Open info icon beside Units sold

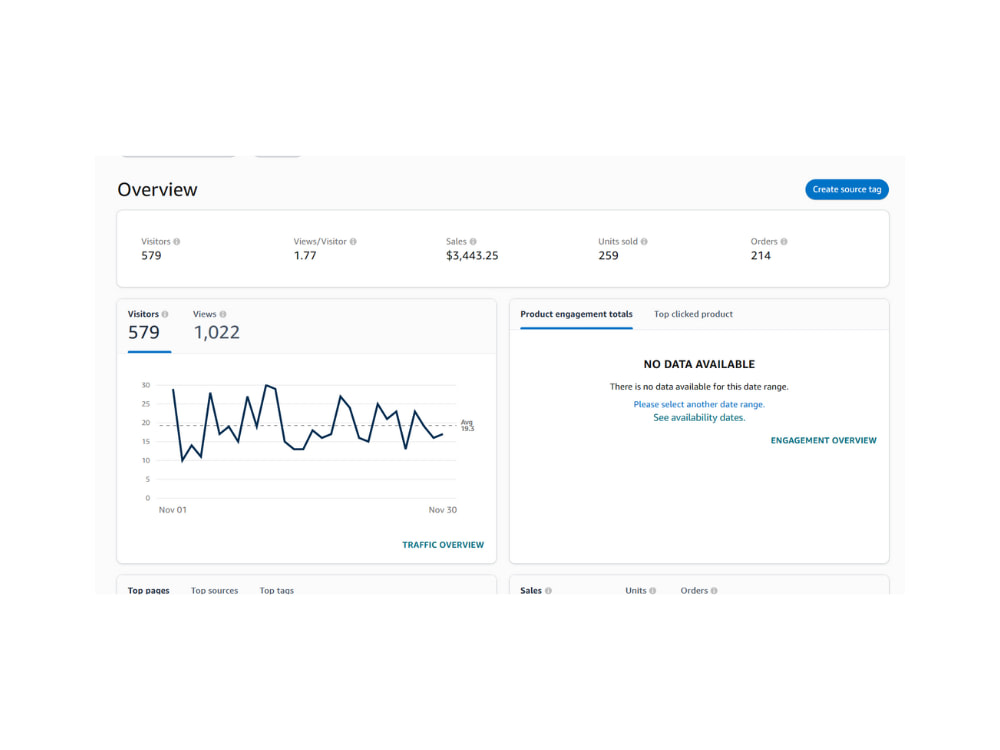pyautogui.click(x=643, y=242)
